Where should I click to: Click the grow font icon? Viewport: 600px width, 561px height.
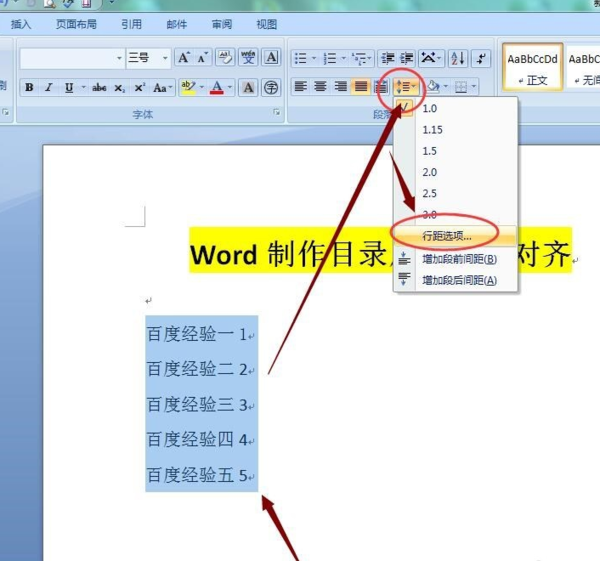(184, 58)
